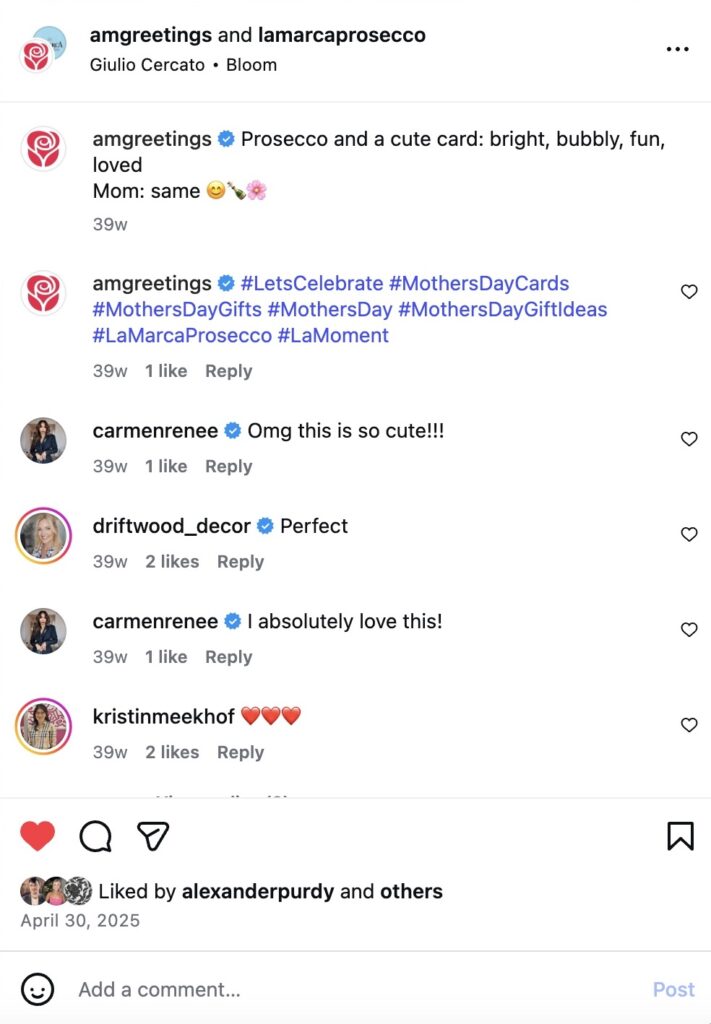Viewport: 711px width, 1024px height.
Task: Share post with the paper plane icon
Action: (153, 836)
